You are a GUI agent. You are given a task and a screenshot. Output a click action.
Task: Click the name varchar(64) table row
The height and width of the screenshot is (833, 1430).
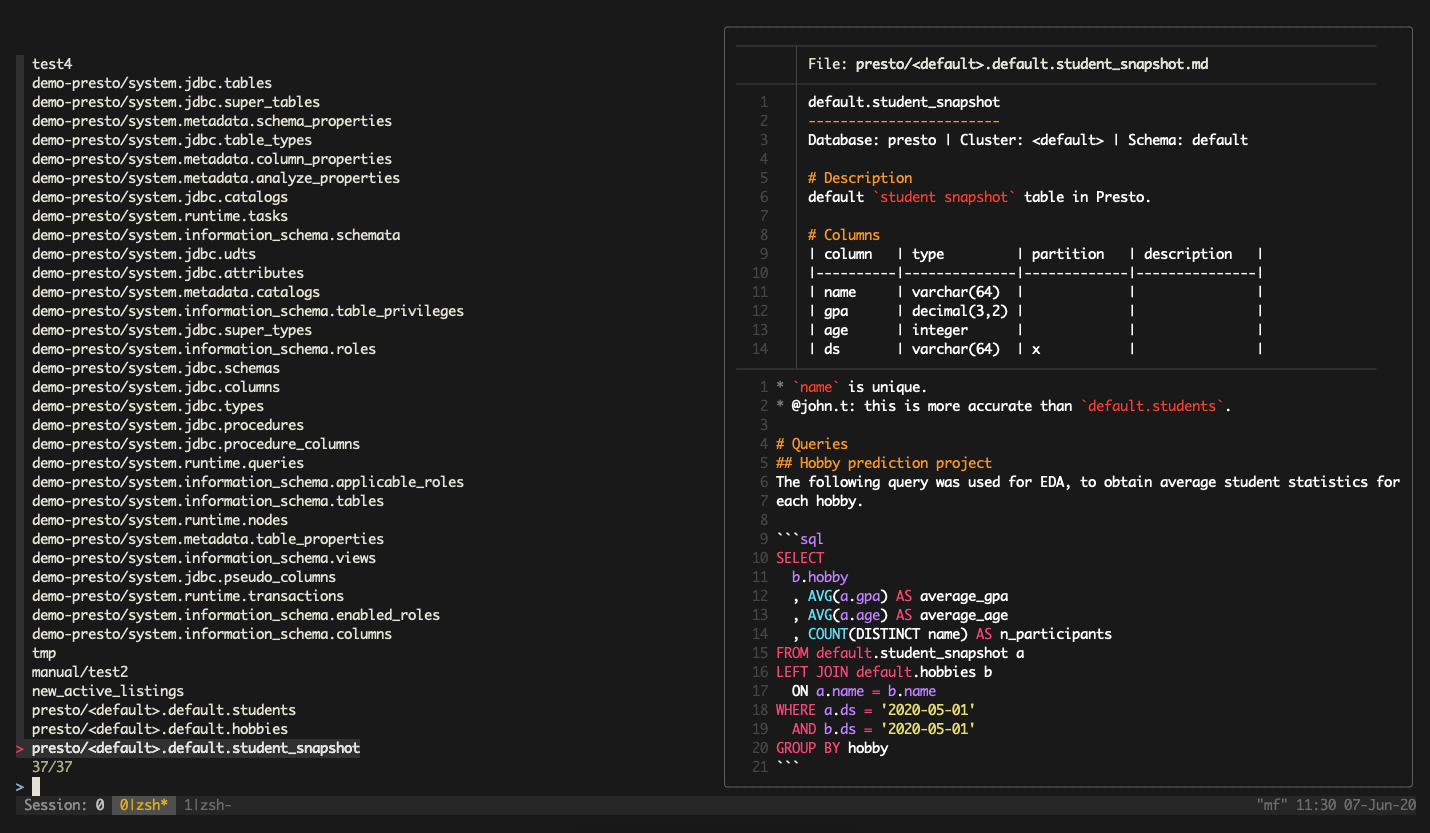[1036, 292]
